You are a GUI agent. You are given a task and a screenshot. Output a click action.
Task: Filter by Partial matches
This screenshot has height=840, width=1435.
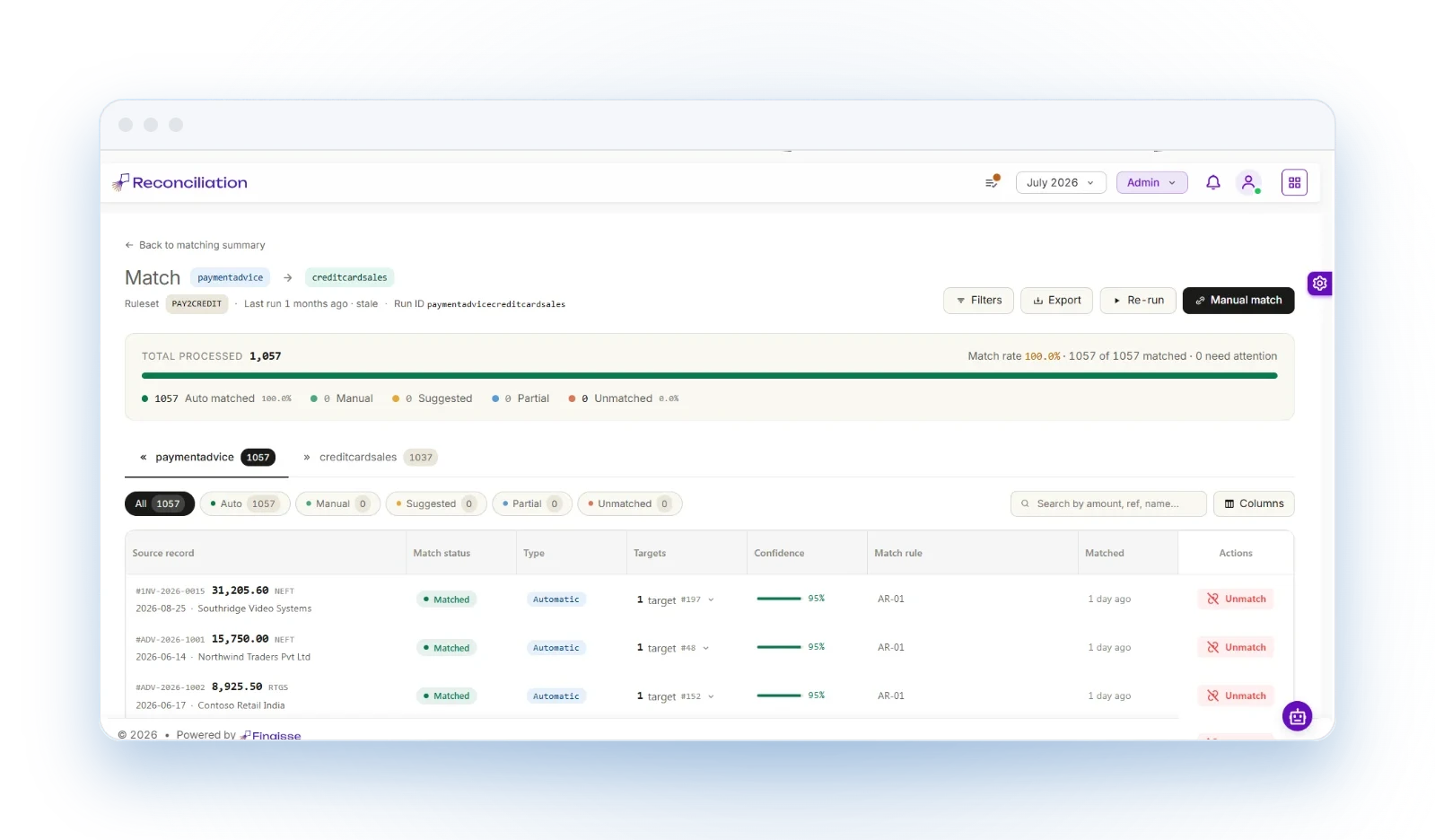532,504
